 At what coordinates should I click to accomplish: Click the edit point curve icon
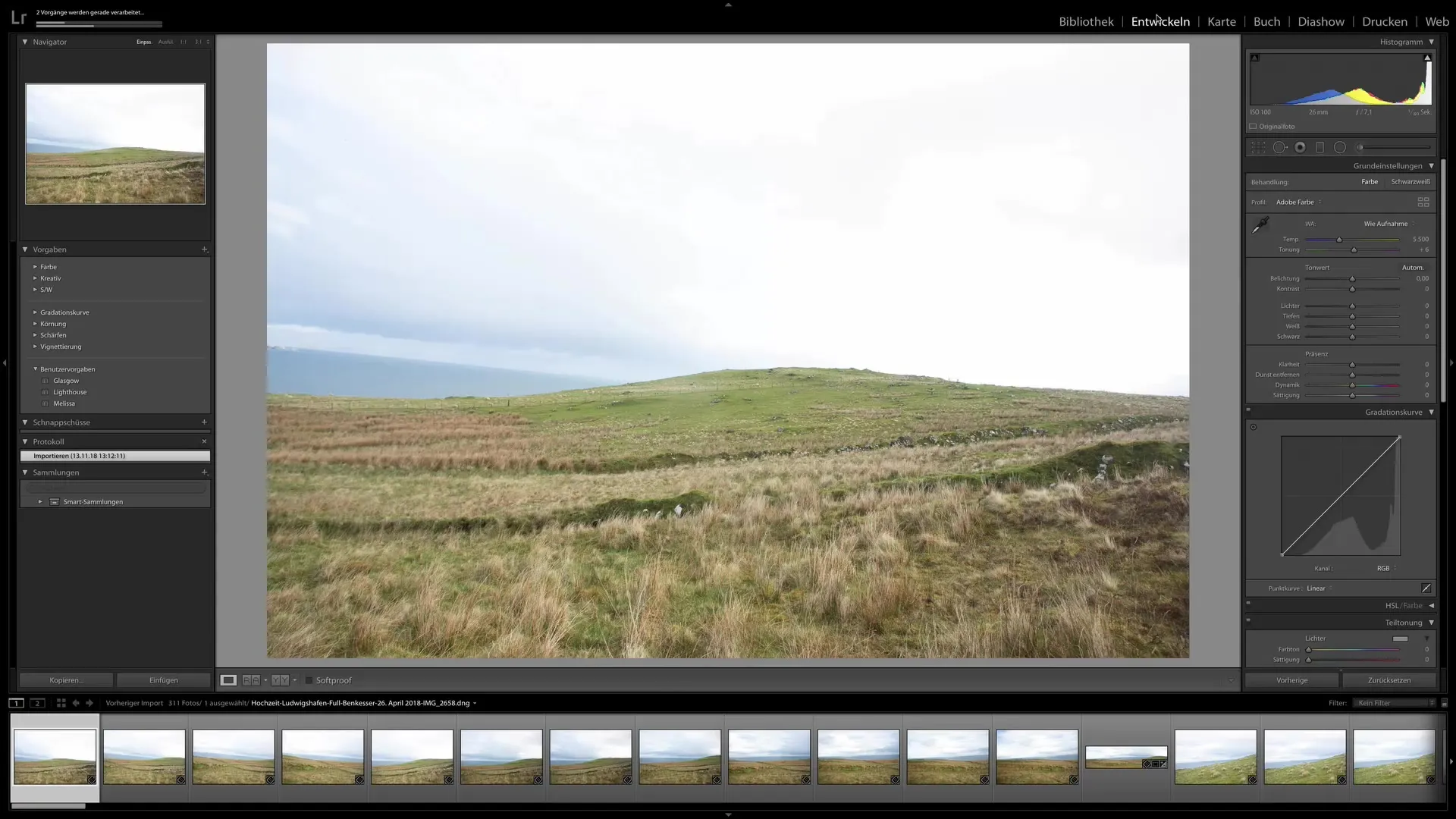tap(1426, 588)
